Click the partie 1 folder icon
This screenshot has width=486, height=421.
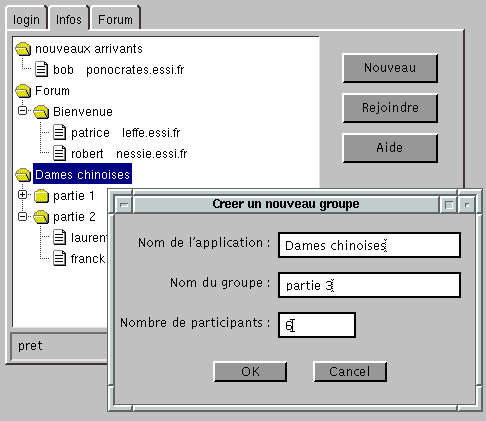(x=41, y=196)
